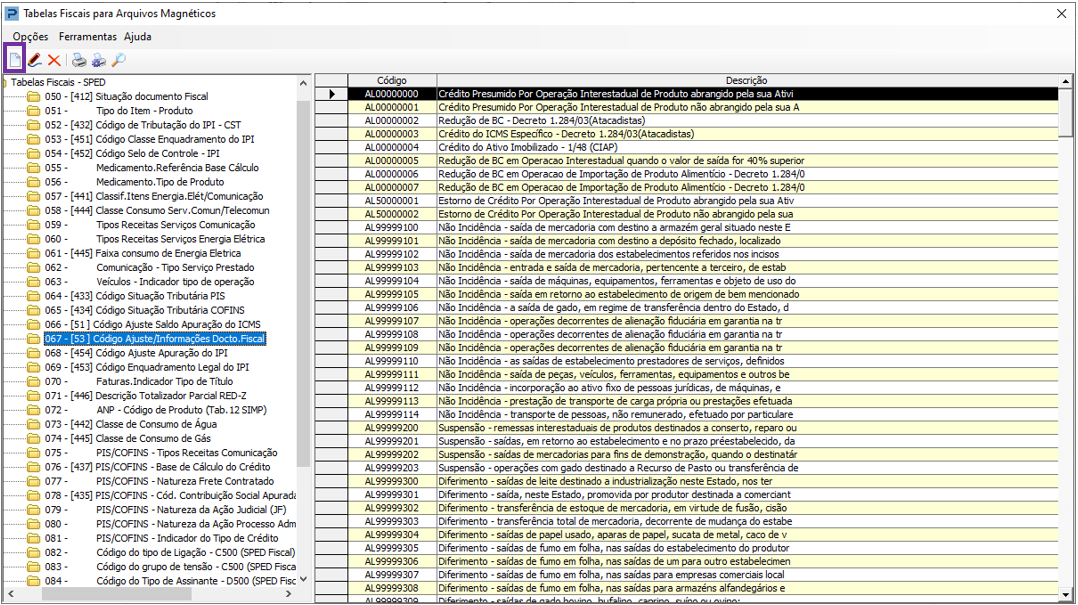Select tree node 064 Código Situação Tributária PIS
The image size is (1078, 605).
[x=135, y=296]
